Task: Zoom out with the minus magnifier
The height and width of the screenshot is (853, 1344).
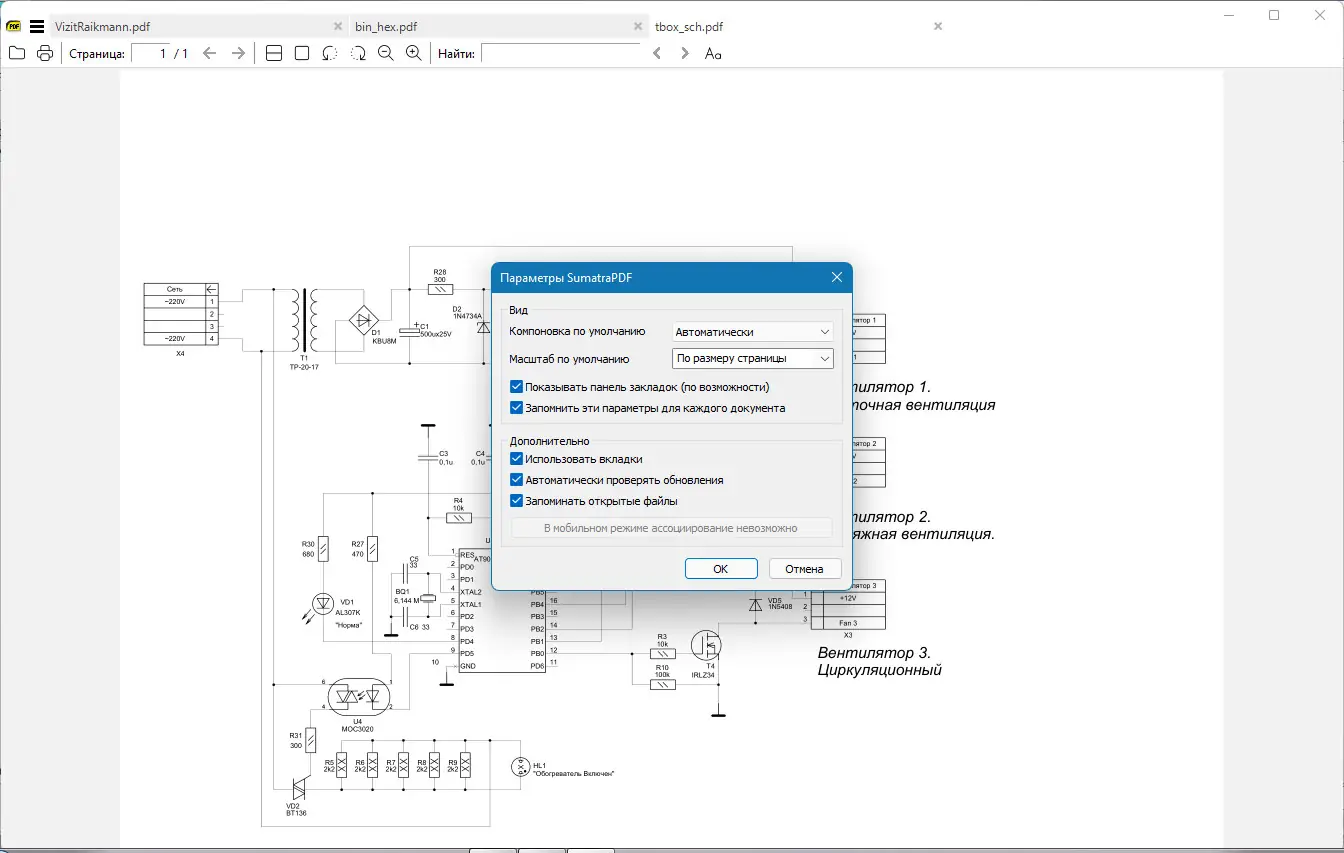Action: [386, 53]
